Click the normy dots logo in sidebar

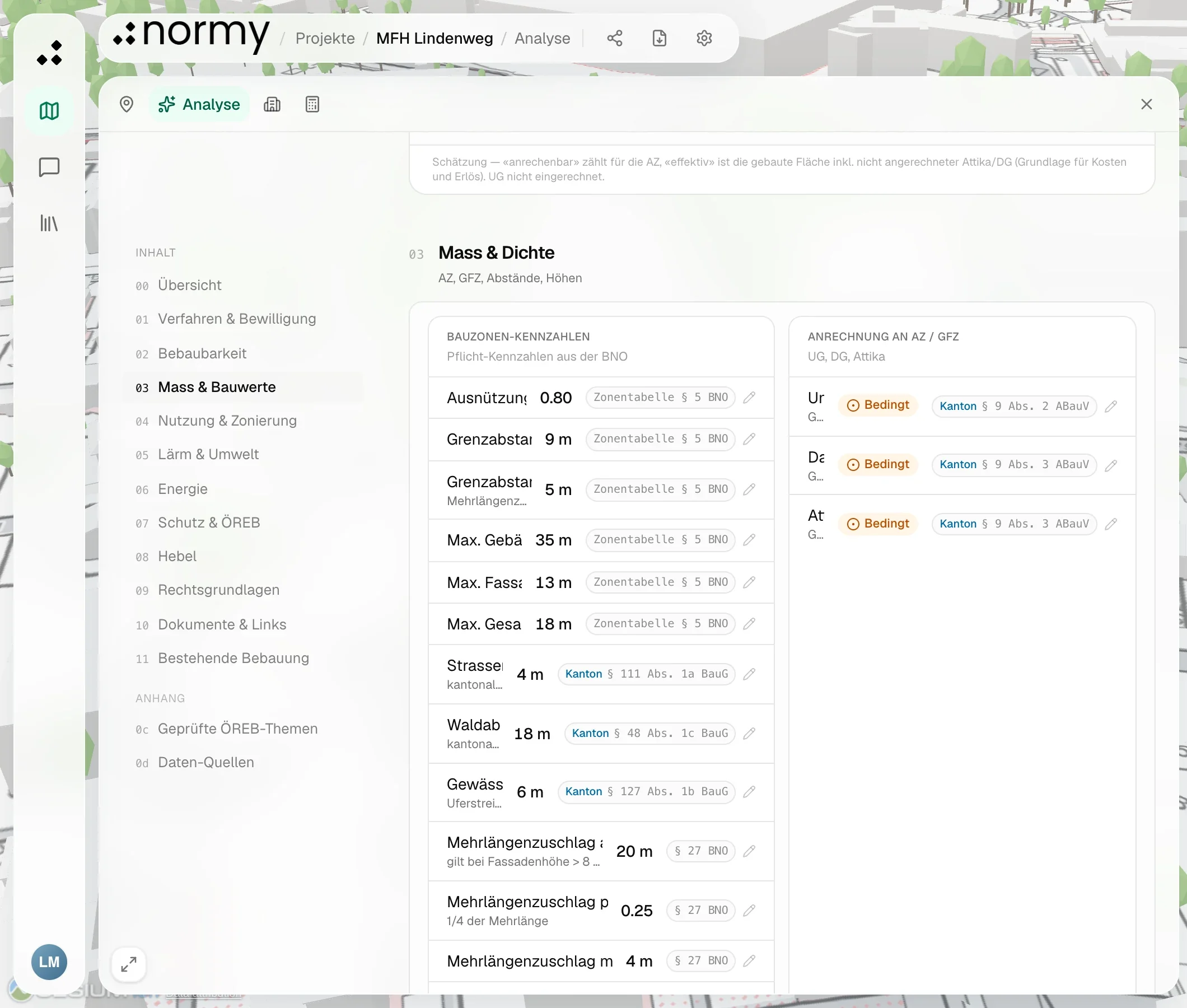pyautogui.click(x=49, y=53)
